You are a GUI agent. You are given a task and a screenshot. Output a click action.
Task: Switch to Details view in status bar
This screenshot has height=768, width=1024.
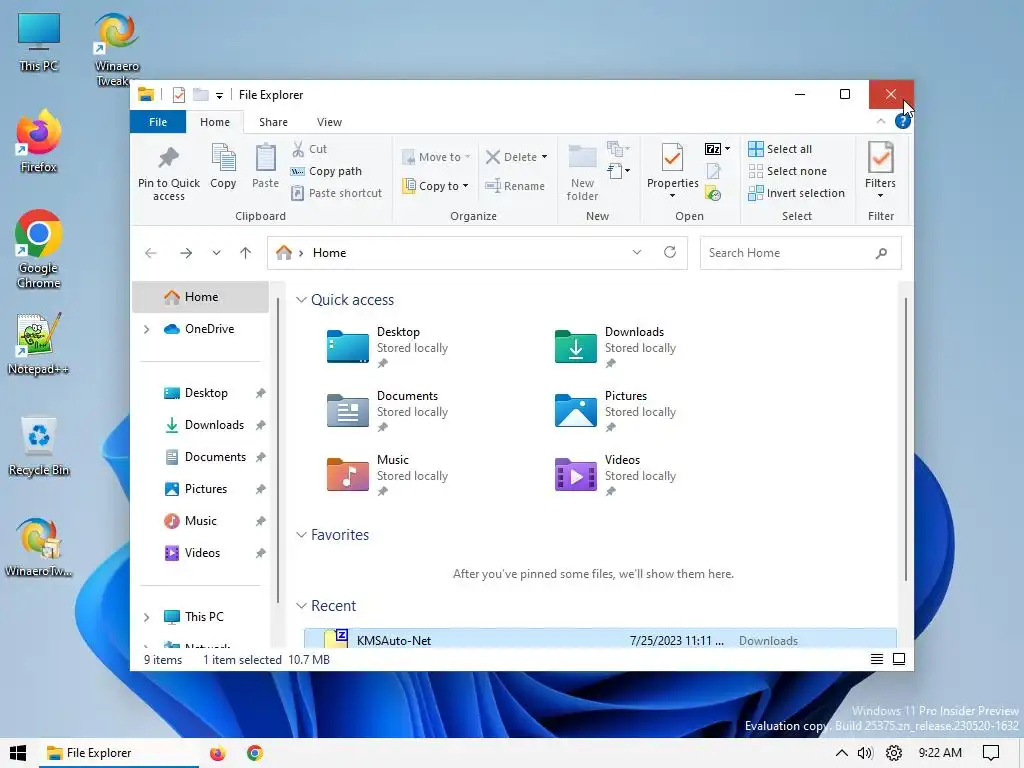(877, 660)
